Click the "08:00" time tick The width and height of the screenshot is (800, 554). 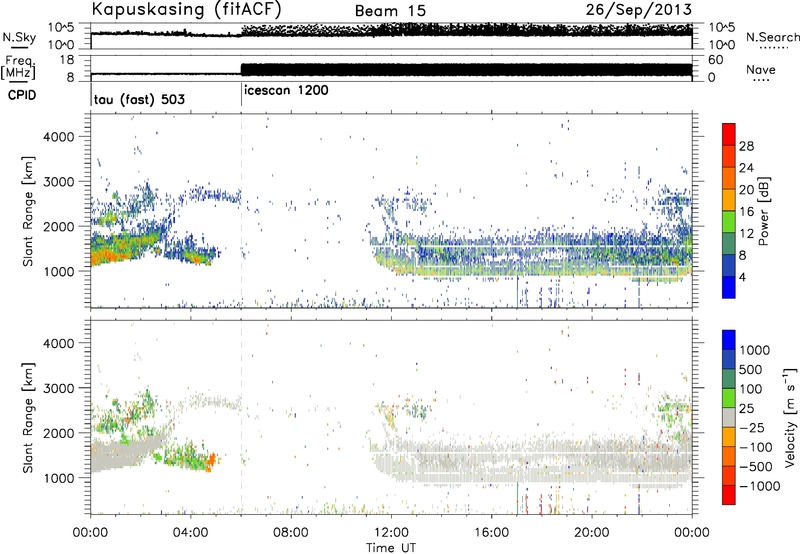coord(291,533)
